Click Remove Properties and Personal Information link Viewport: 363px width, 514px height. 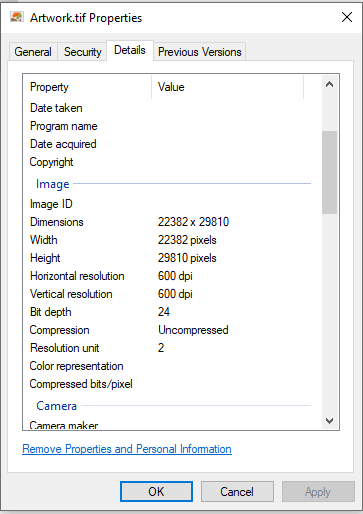pyautogui.click(x=127, y=449)
